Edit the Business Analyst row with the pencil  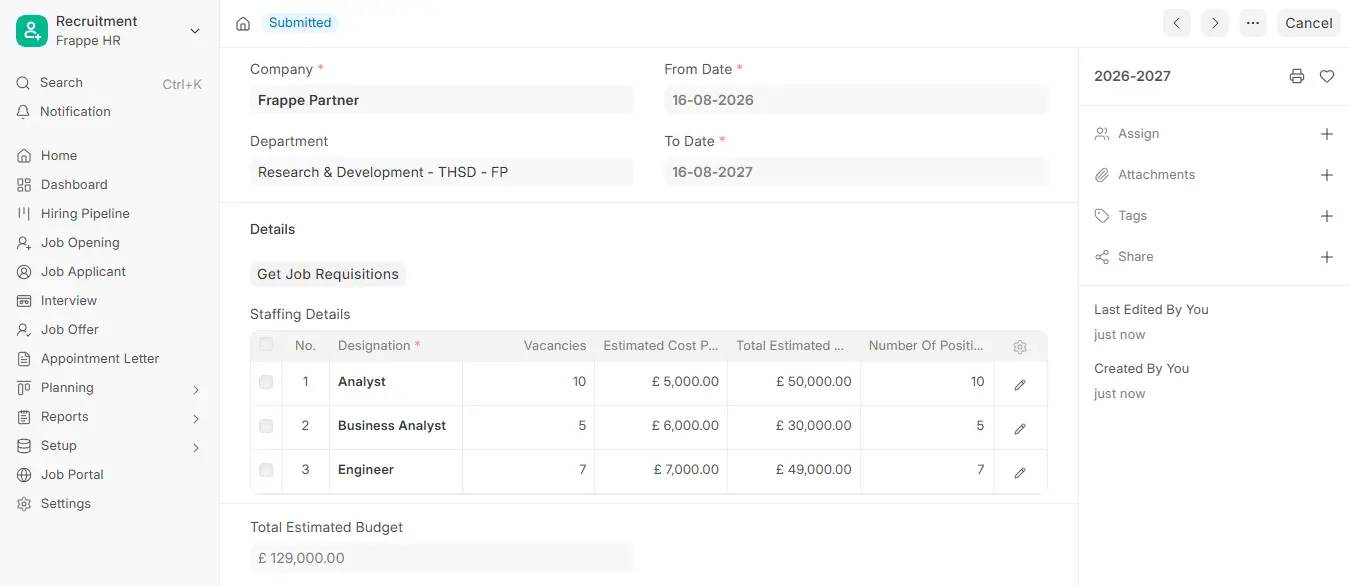point(1020,428)
